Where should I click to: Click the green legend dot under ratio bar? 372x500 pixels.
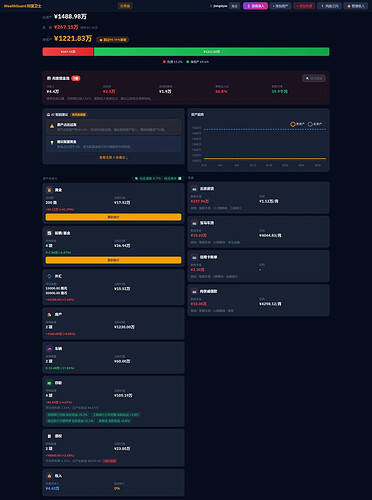click(188, 62)
